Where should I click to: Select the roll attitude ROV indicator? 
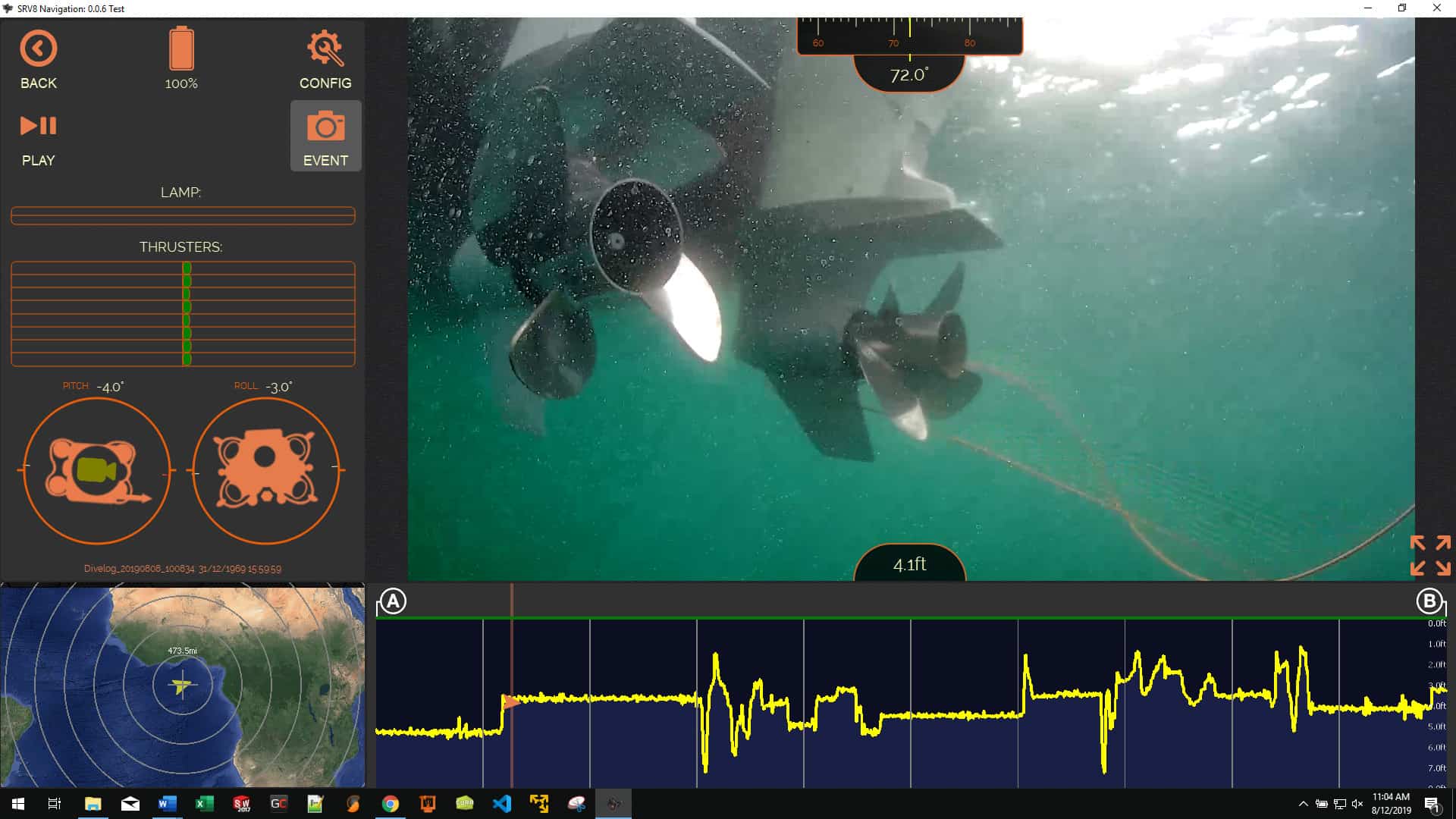coord(266,470)
